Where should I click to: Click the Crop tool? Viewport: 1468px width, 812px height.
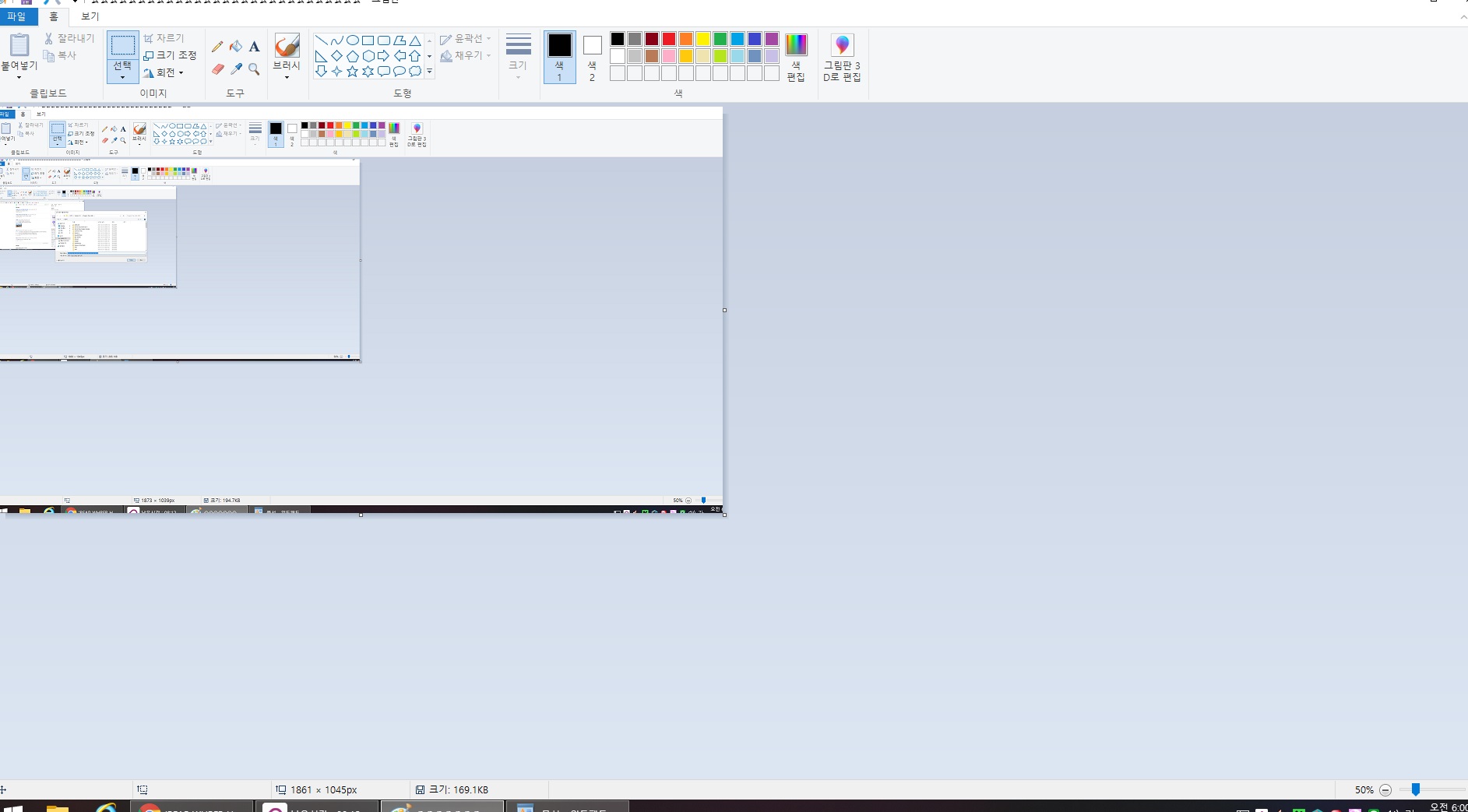click(x=164, y=38)
